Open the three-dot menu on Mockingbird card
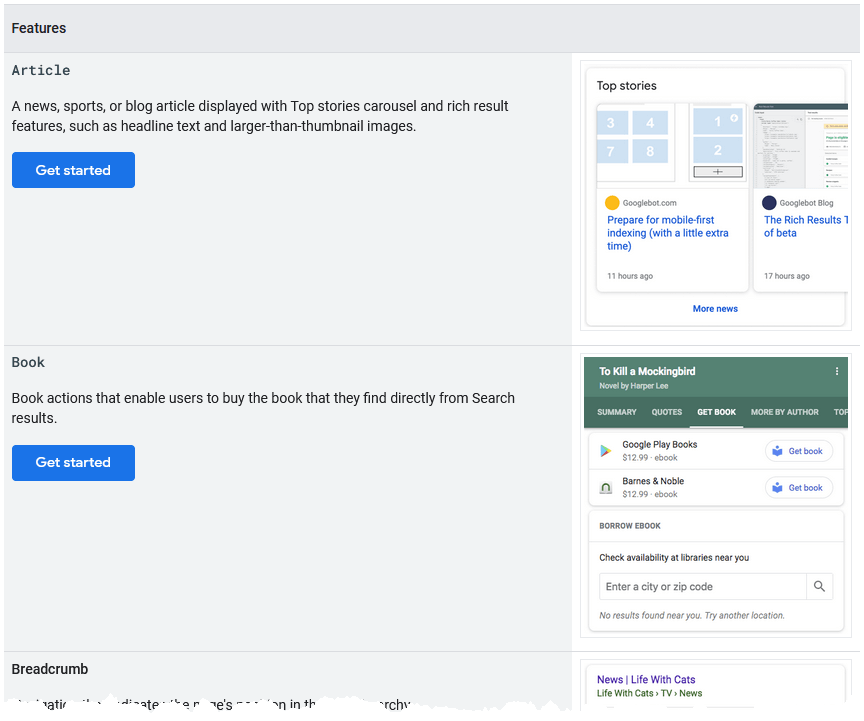Viewport: 864px width, 721px height. [836, 371]
